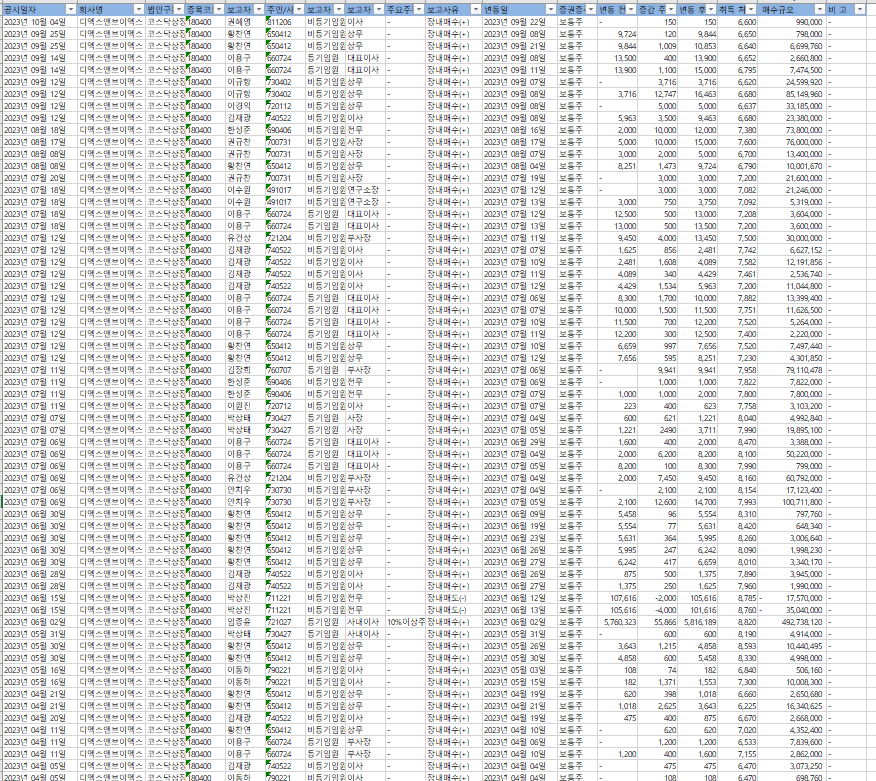The width and height of the screenshot is (876, 781).
Task: Open the 공시일자 column filter dropdown
Action: pos(70,9)
